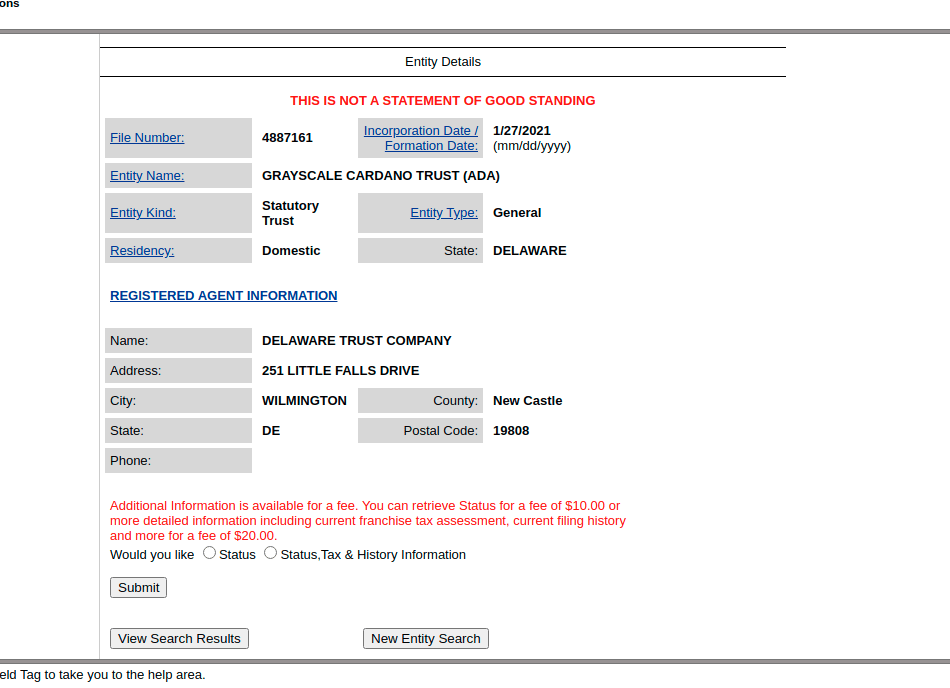The width and height of the screenshot is (950, 688).
Task: Open Registered Agent Information link
Action: [x=224, y=296]
